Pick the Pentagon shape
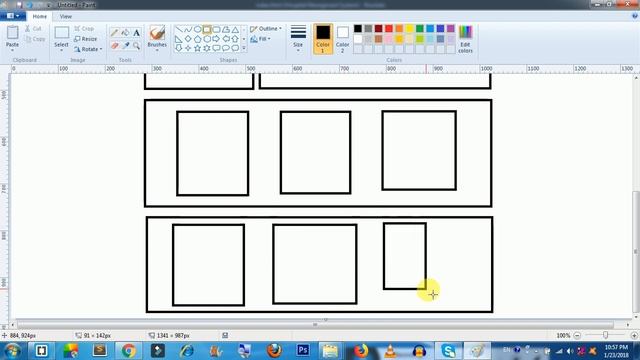The width and height of the screenshot is (640, 360). click(x=198, y=39)
